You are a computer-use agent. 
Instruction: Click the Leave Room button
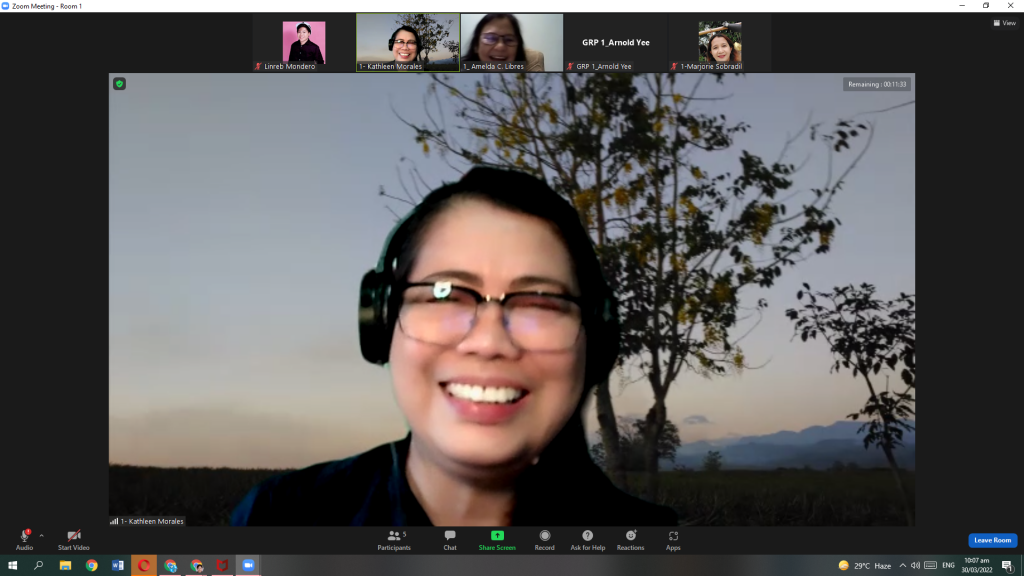point(992,540)
